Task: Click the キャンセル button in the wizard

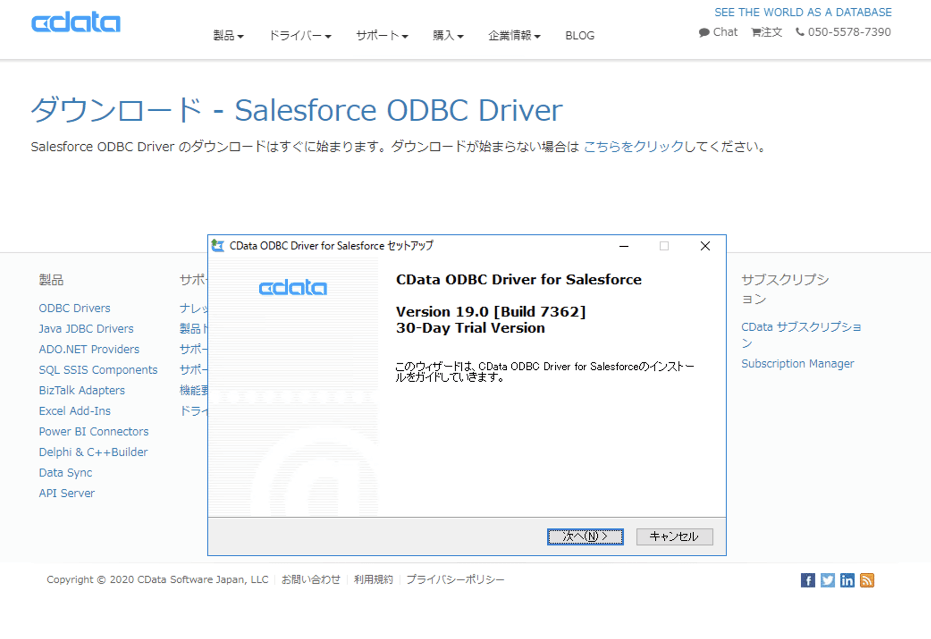Action: 674,537
